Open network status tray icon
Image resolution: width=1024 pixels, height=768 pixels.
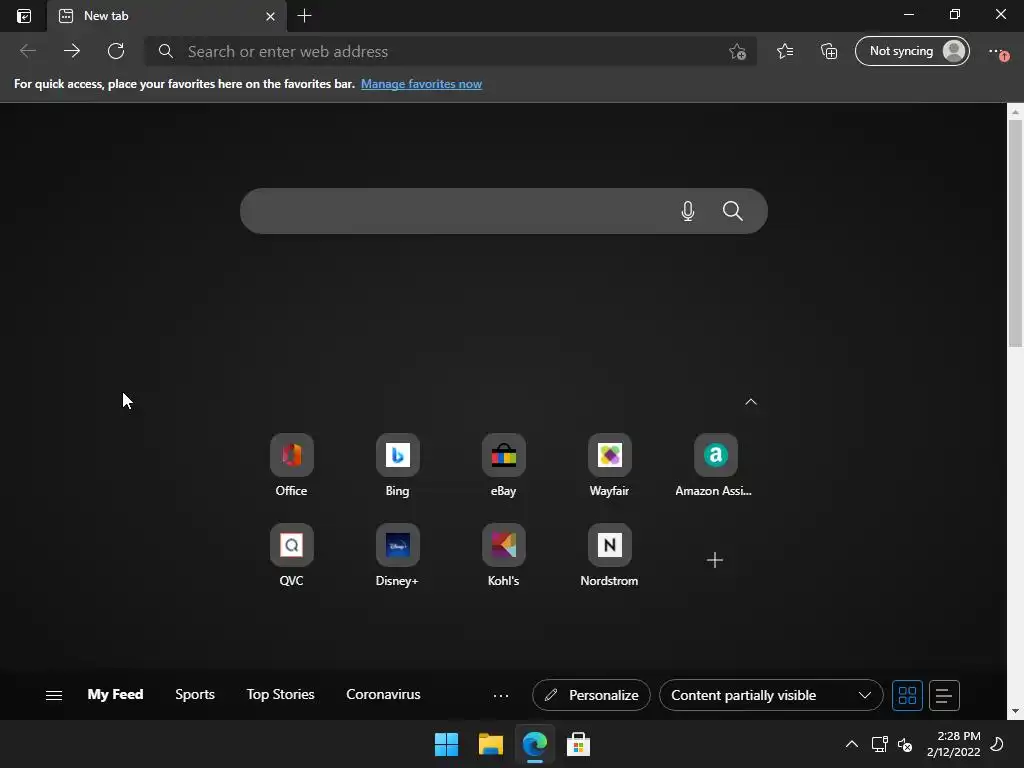click(879, 744)
